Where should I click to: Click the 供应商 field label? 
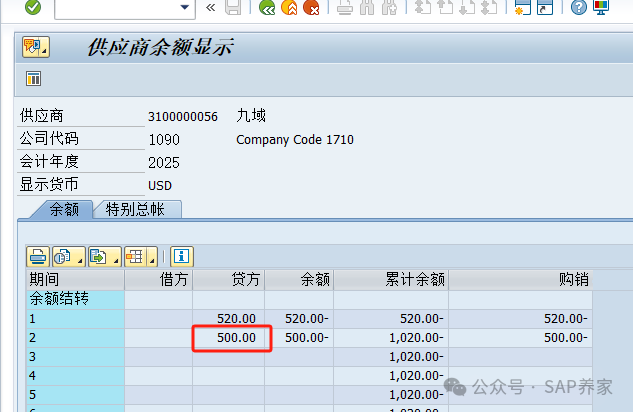pos(42,116)
